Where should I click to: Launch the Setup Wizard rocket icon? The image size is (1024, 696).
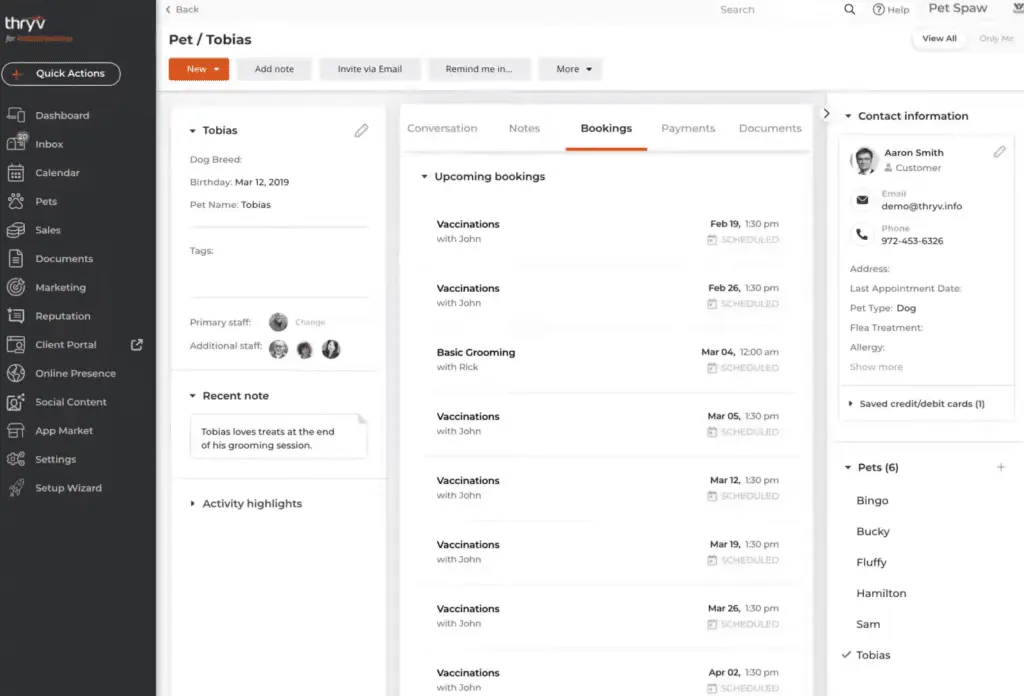(x=16, y=488)
